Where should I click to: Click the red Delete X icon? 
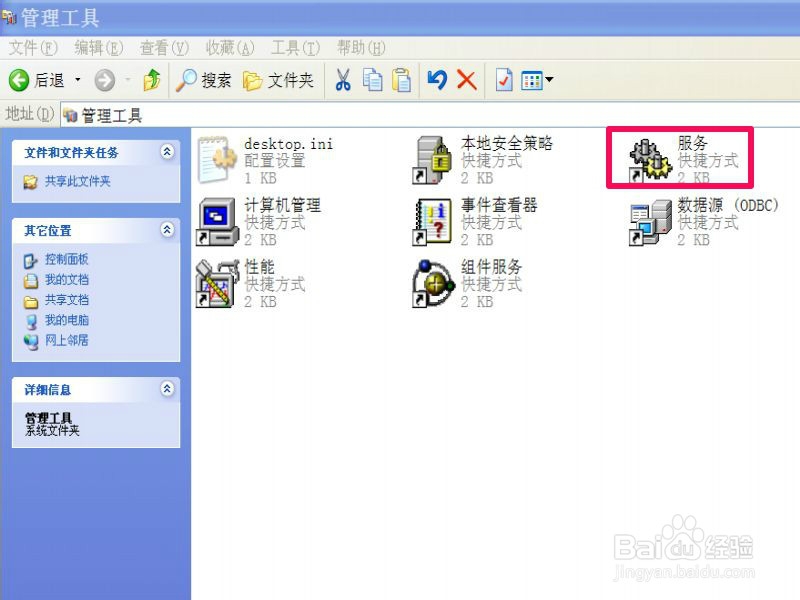pos(467,80)
